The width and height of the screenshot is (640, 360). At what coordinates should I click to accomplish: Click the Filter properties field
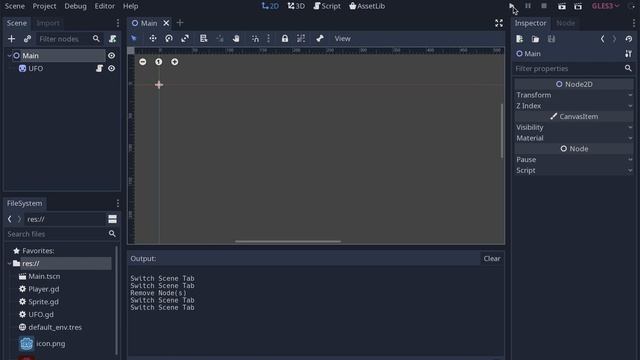click(568, 69)
